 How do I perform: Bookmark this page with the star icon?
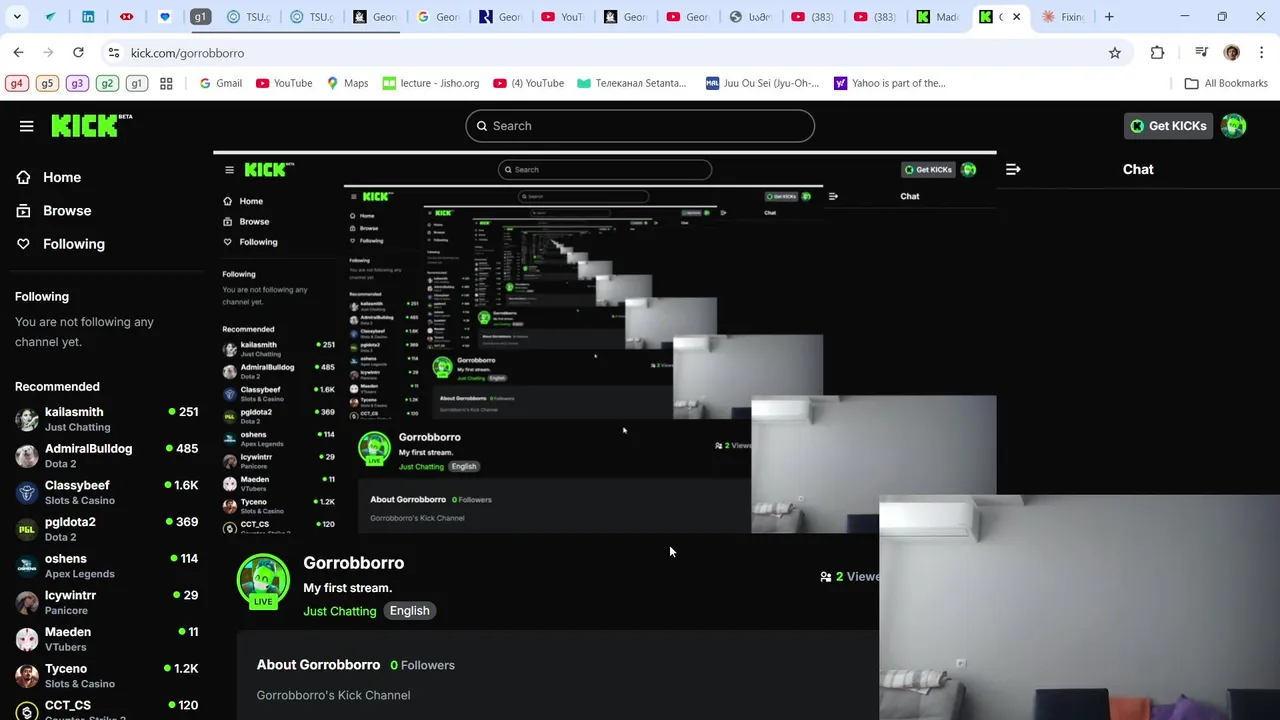[x=1115, y=53]
